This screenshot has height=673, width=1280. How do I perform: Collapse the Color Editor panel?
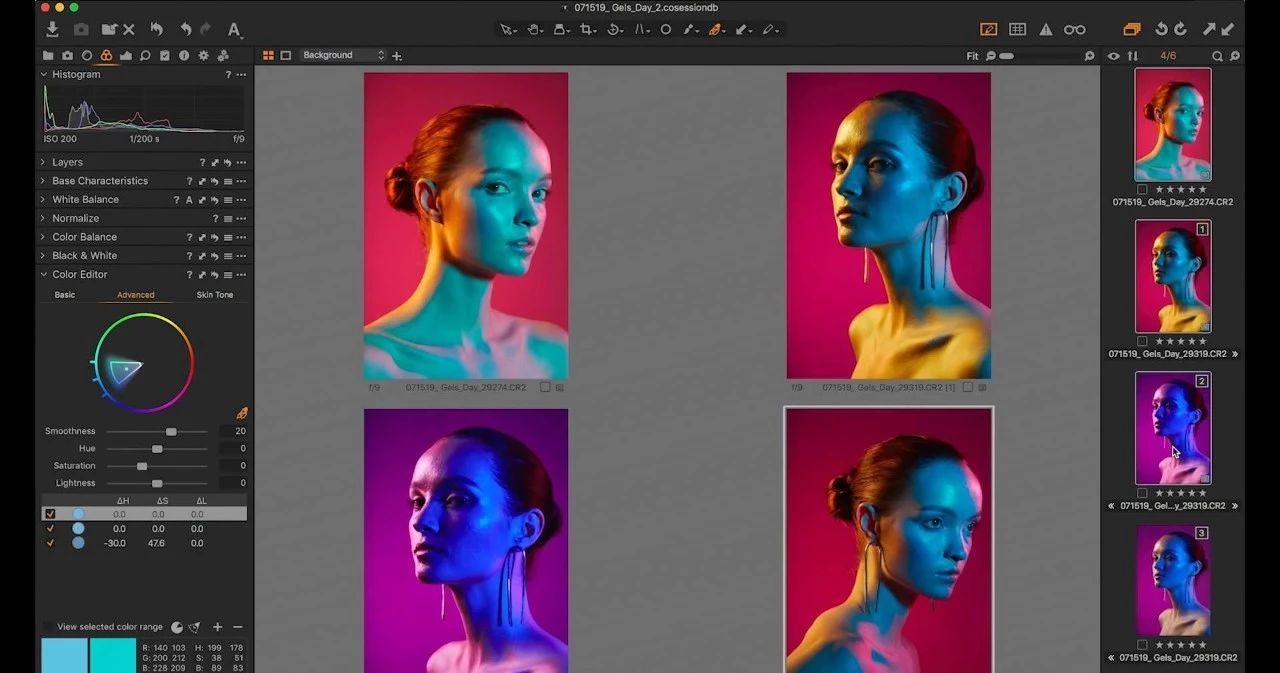(43, 274)
